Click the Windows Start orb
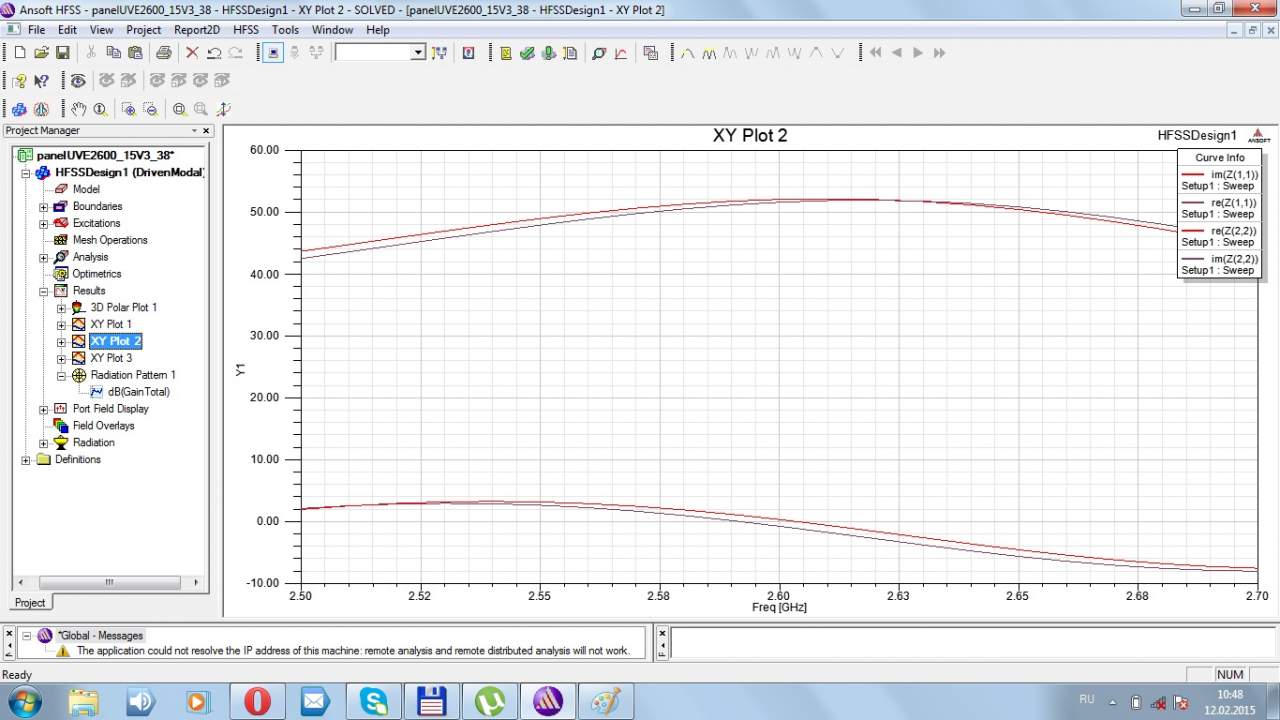This screenshot has height=720, width=1280. [26, 701]
